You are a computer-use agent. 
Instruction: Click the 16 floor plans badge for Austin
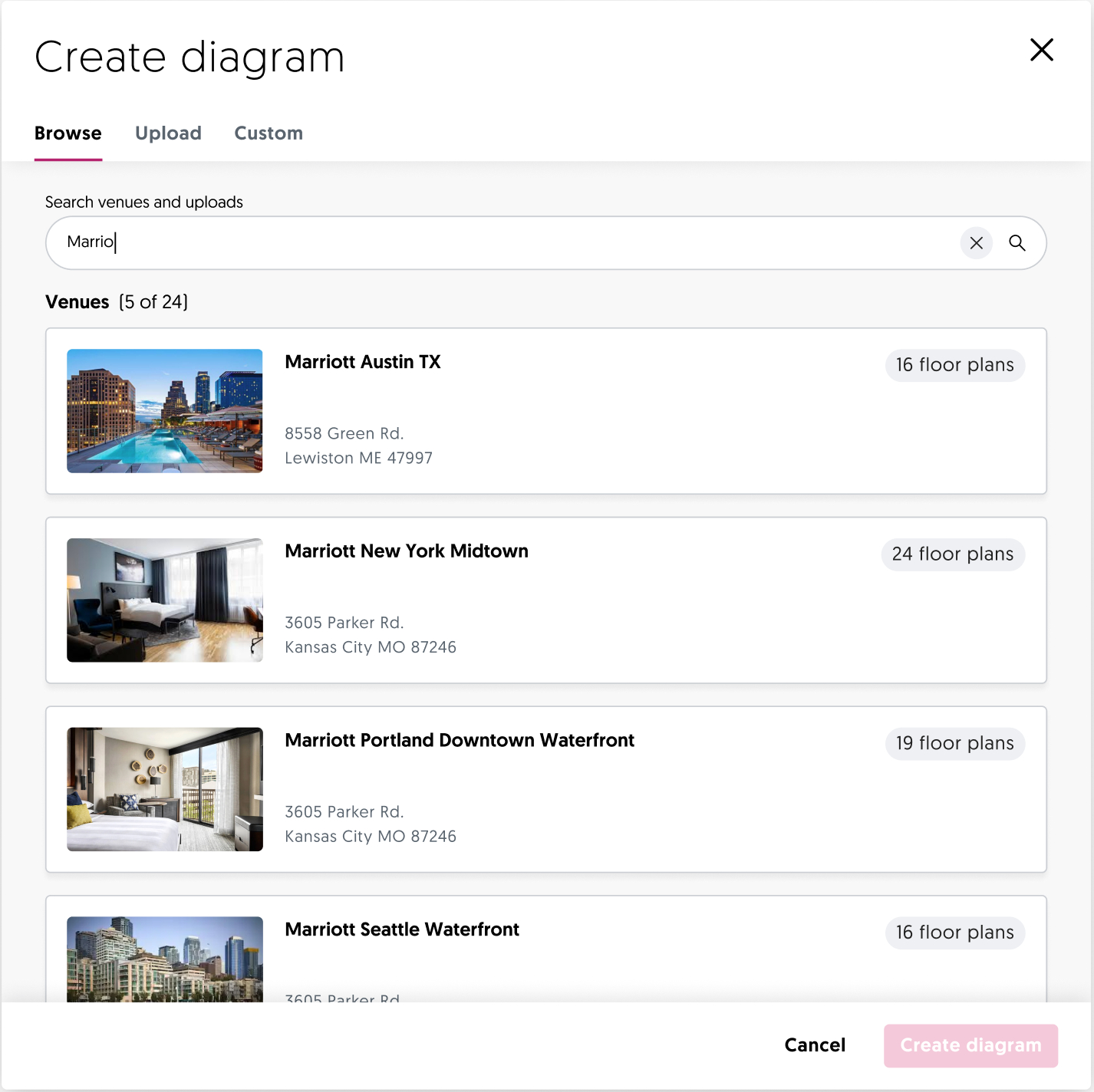pos(954,365)
